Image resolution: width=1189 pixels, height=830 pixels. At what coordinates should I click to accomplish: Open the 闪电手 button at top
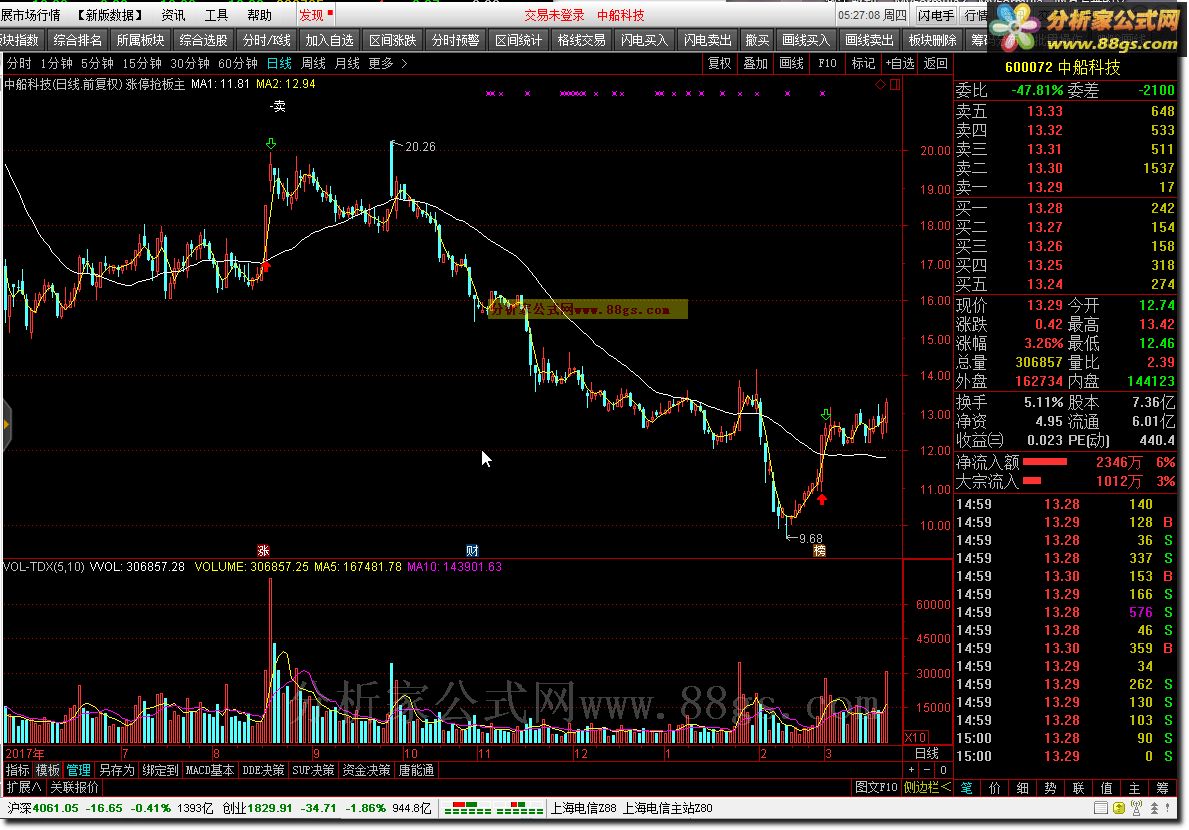click(936, 15)
